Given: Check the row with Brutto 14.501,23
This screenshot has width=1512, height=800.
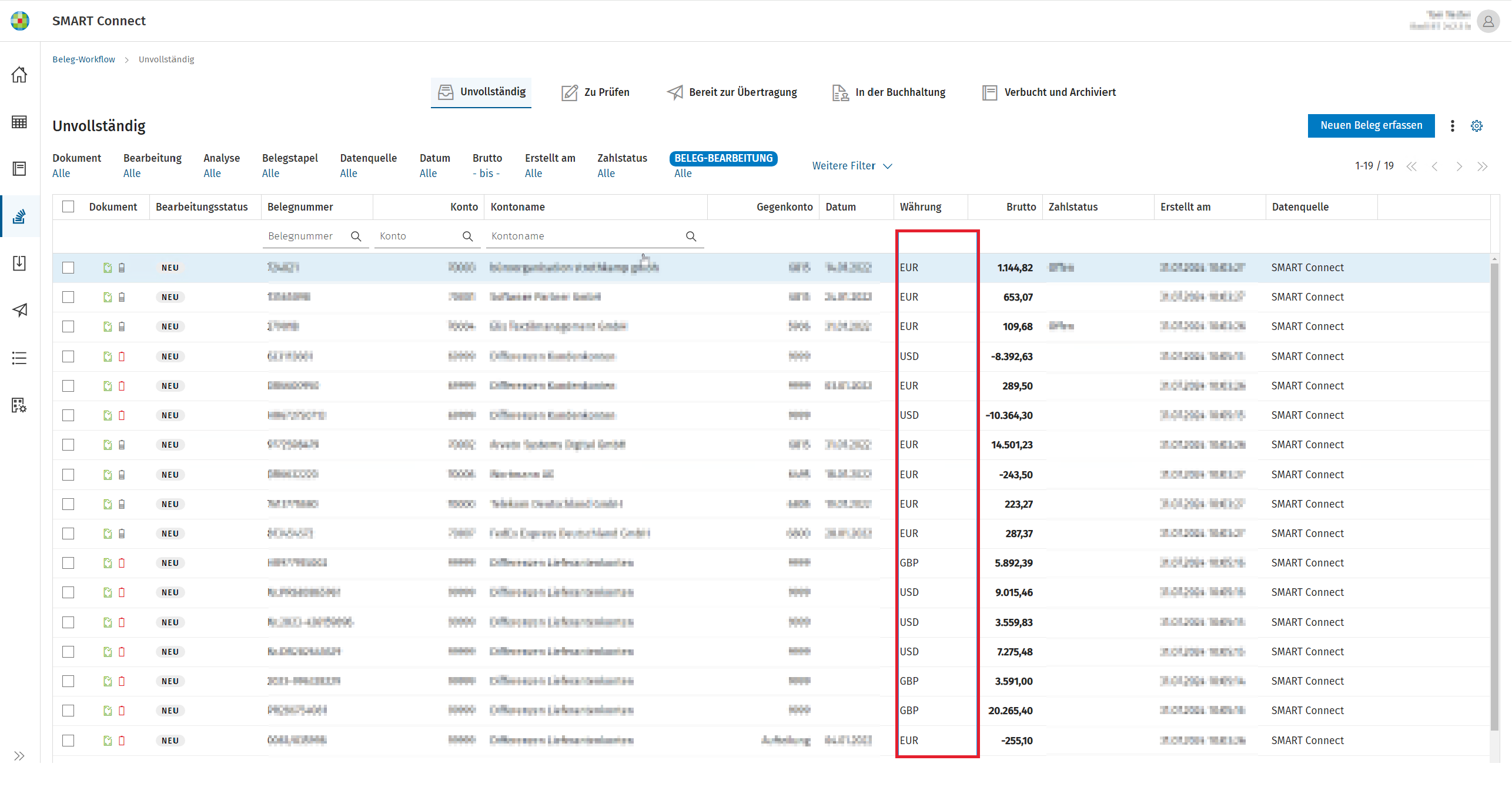Looking at the screenshot, I should [x=68, y=445].
